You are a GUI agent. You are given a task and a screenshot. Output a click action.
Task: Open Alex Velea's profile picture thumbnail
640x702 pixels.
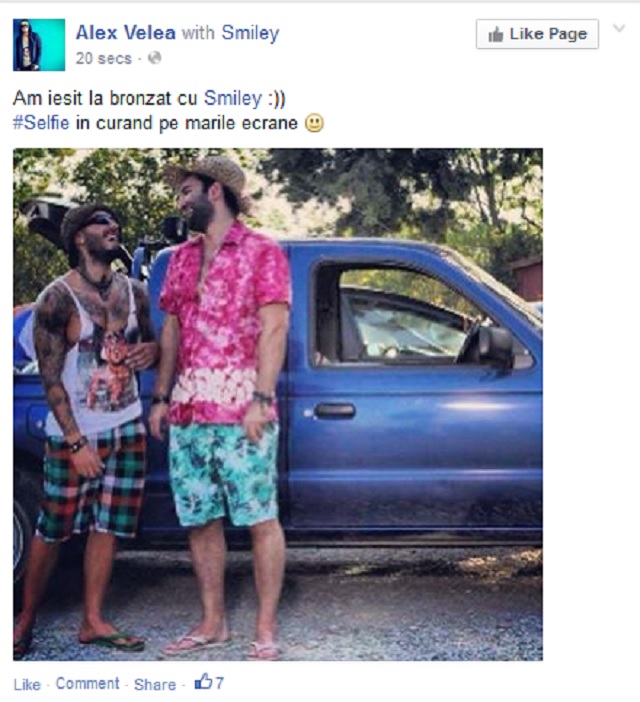39,45
